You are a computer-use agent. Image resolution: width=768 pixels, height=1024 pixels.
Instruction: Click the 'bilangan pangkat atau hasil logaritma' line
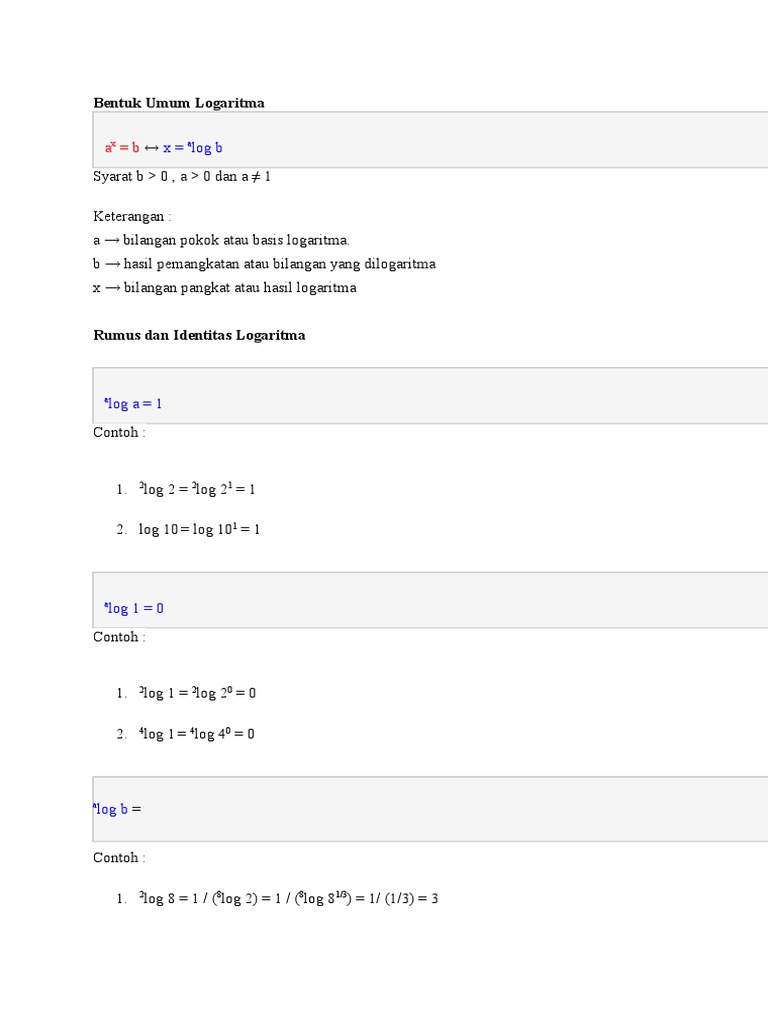(x=225, y=288)
